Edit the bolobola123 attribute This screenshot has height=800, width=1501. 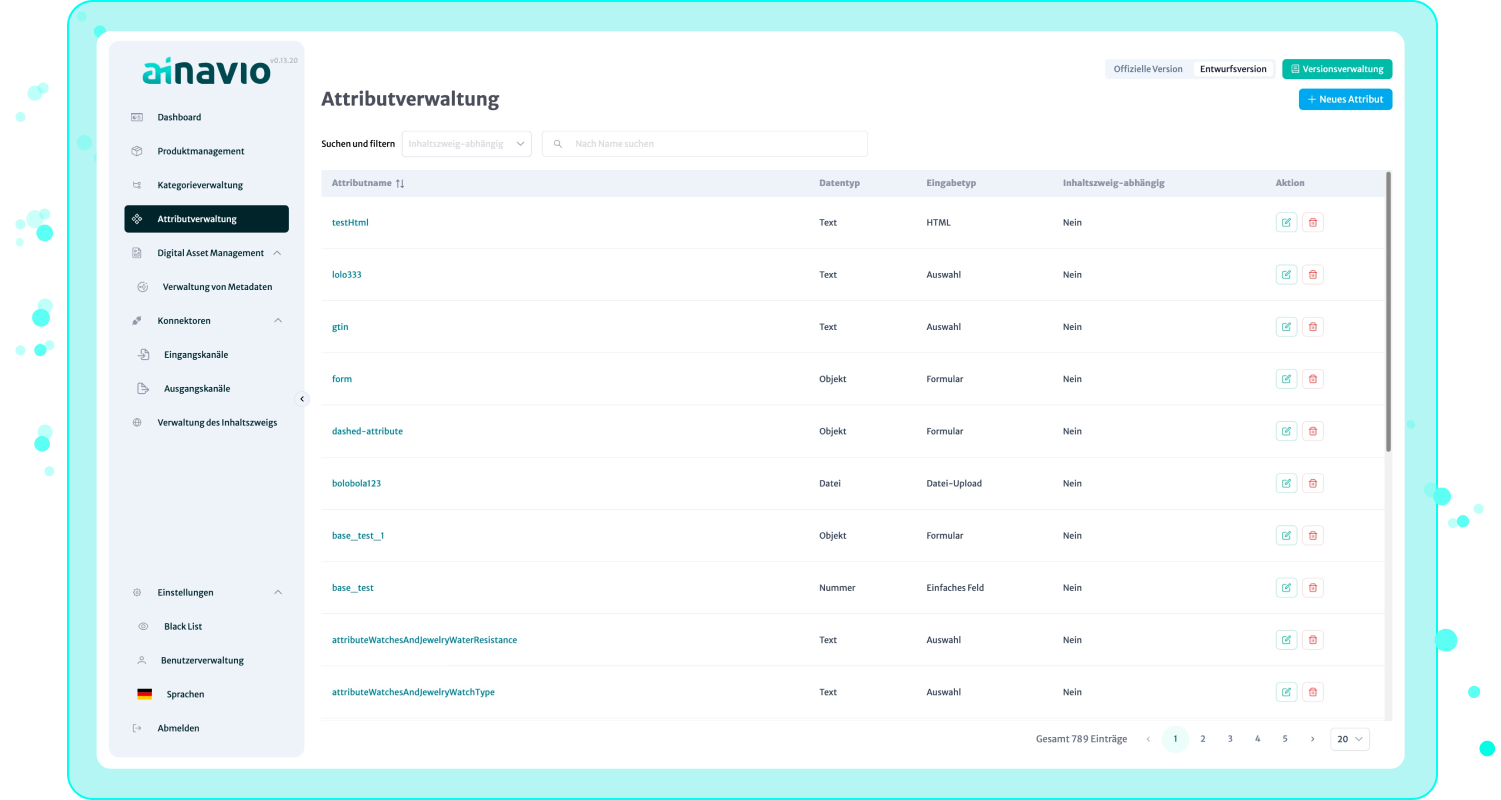pos(1286,483)
